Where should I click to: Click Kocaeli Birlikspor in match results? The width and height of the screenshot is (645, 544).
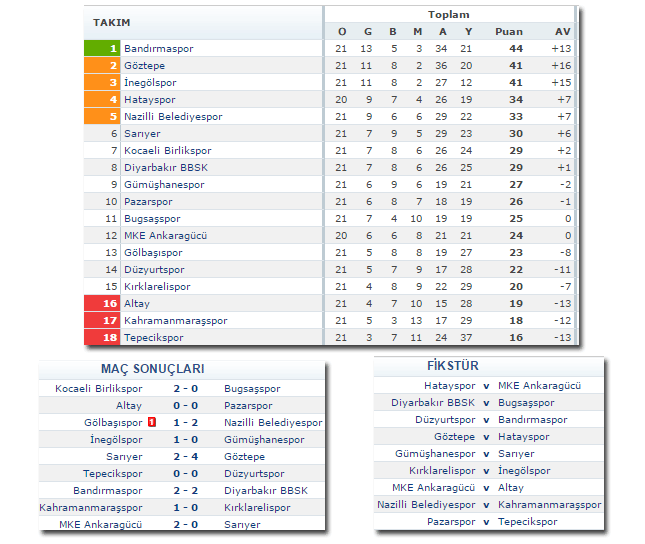99,388
